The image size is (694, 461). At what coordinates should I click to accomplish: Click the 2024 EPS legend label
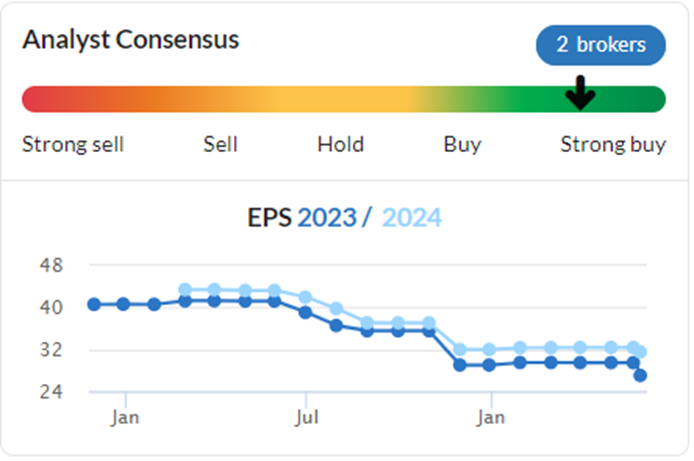click(412, 217)
